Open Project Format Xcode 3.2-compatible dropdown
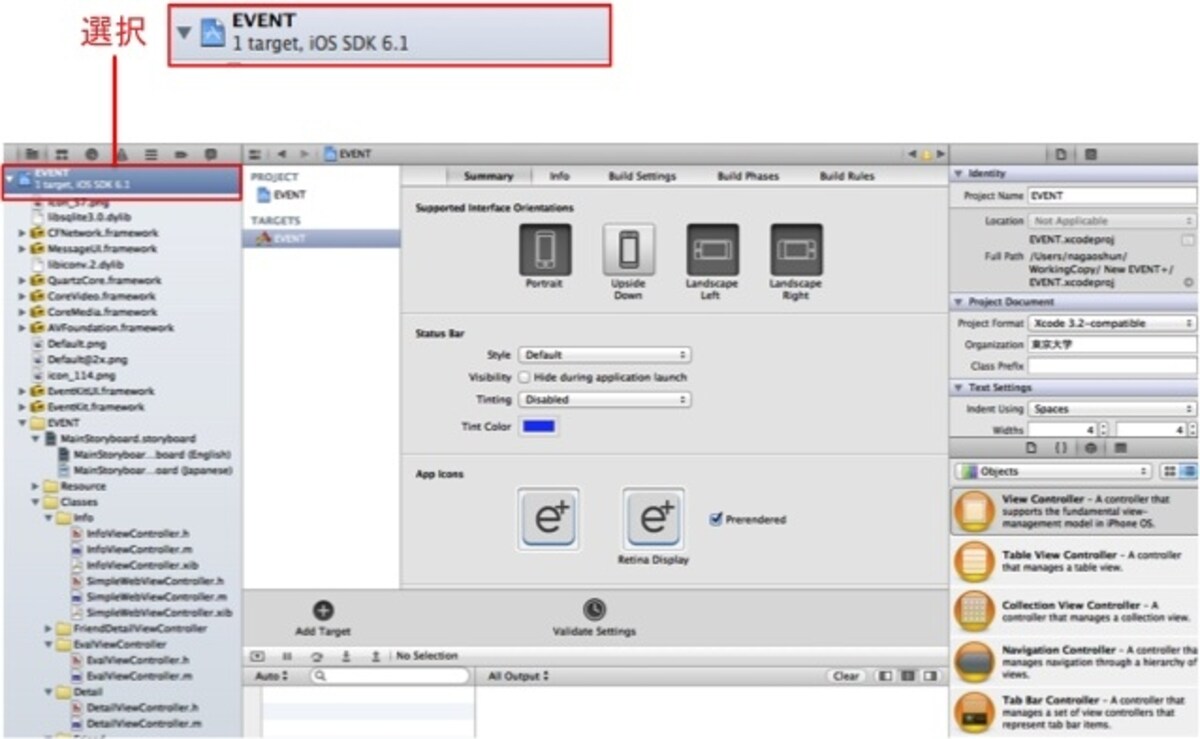This screenshot has height=739, width=1200. [x=1112, y=323]
